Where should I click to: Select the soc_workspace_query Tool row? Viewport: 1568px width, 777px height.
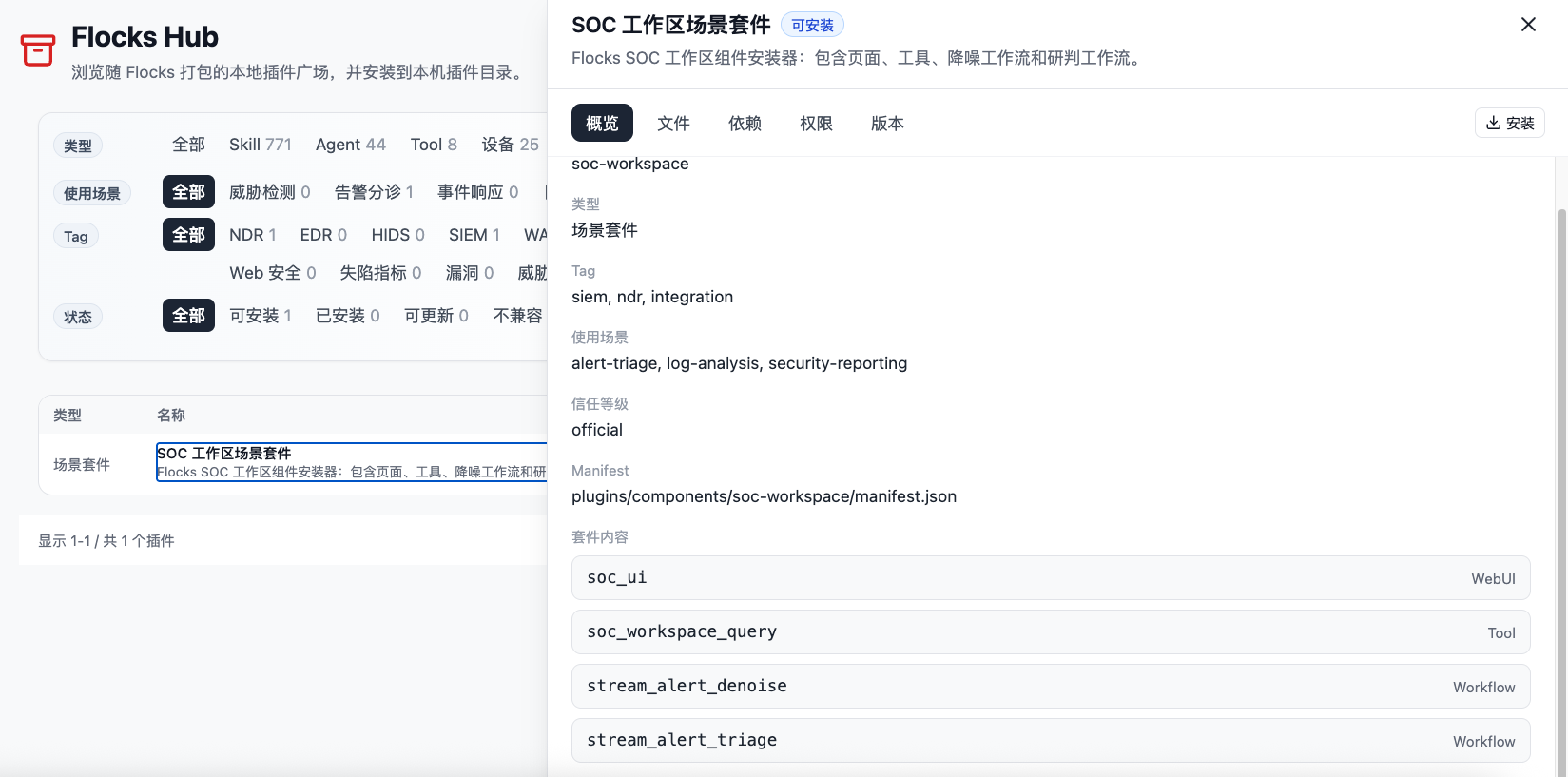click(1051, 631)
